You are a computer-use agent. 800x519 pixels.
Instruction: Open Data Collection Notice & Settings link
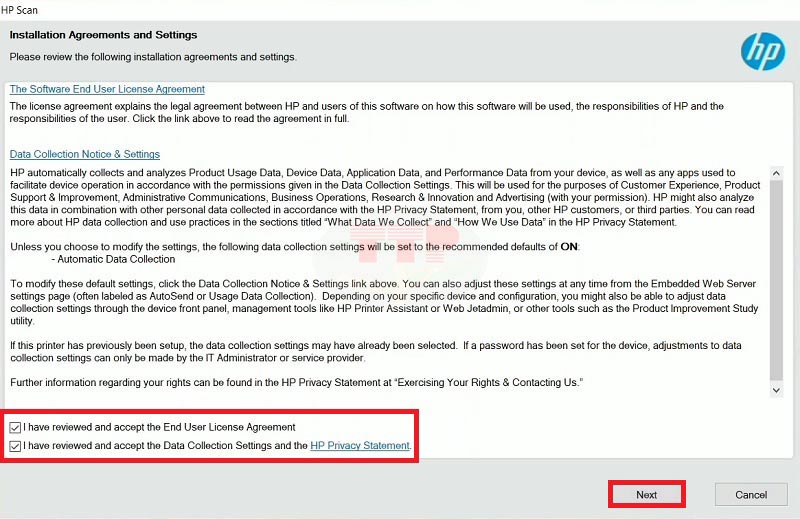(x=85, y=154)
